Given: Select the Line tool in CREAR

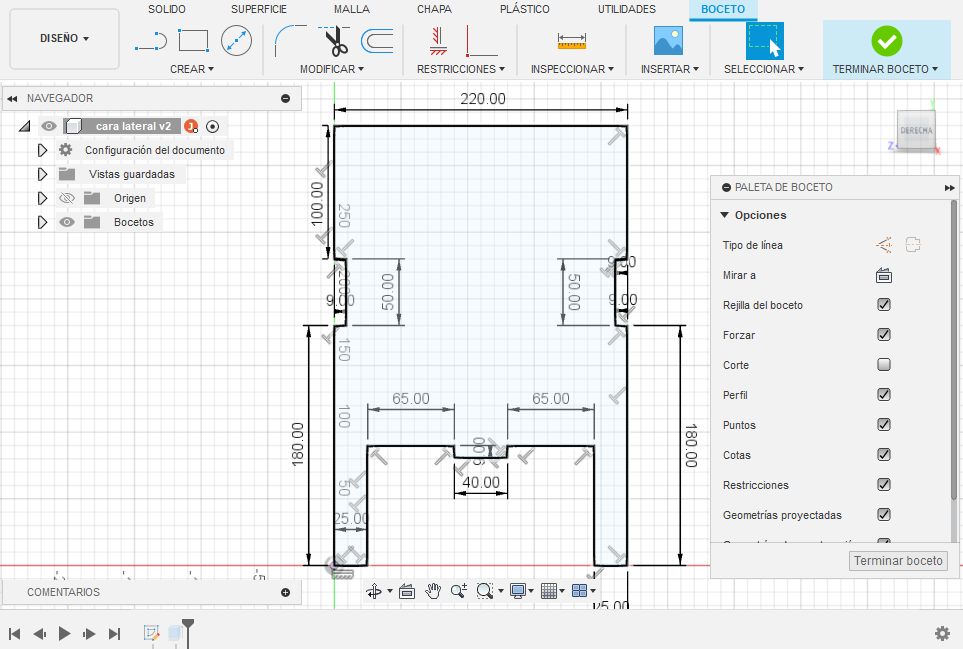Looking at the screenshot, I should [150, 41].
